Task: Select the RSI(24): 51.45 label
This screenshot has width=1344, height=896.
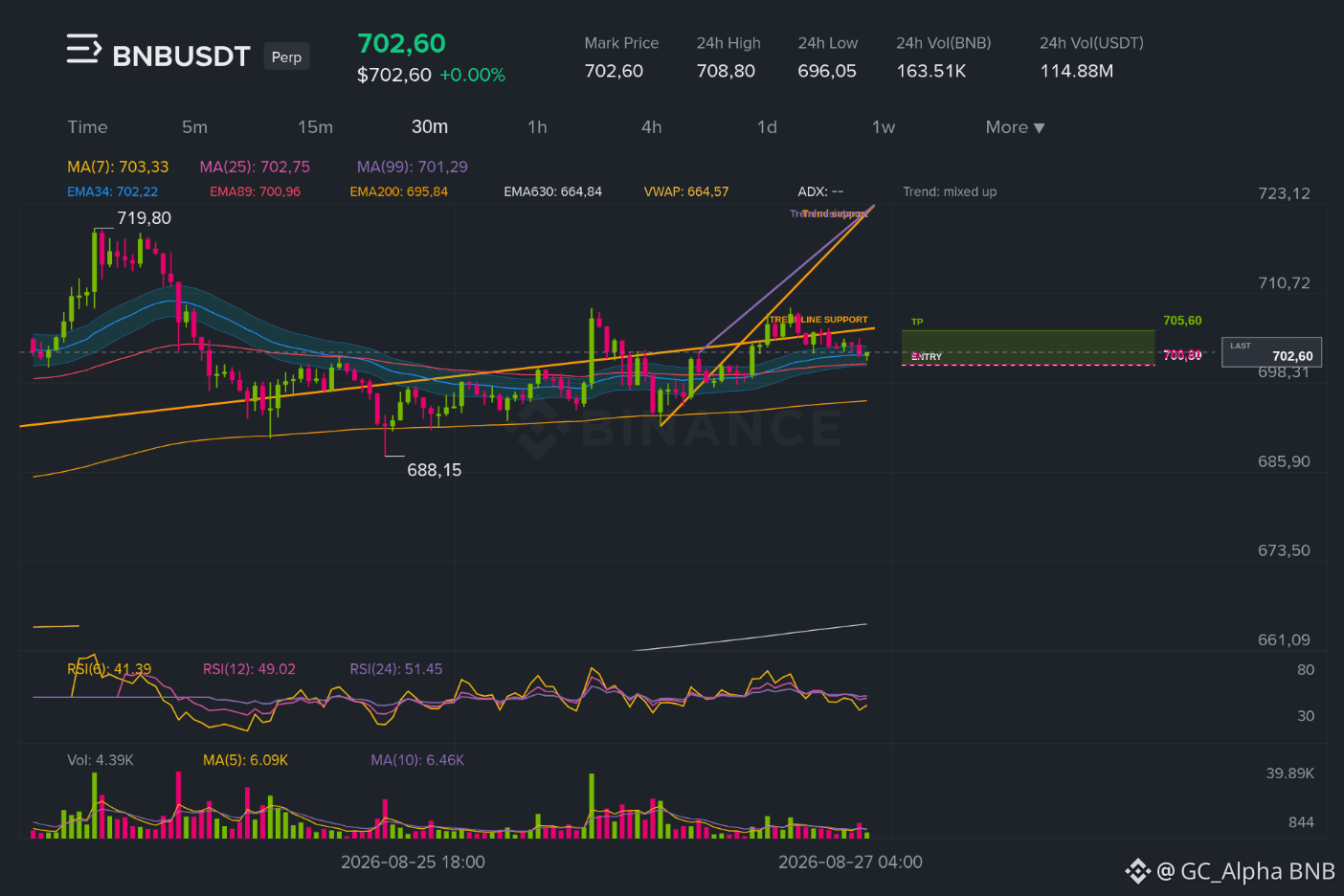Action: pos(396,669)
